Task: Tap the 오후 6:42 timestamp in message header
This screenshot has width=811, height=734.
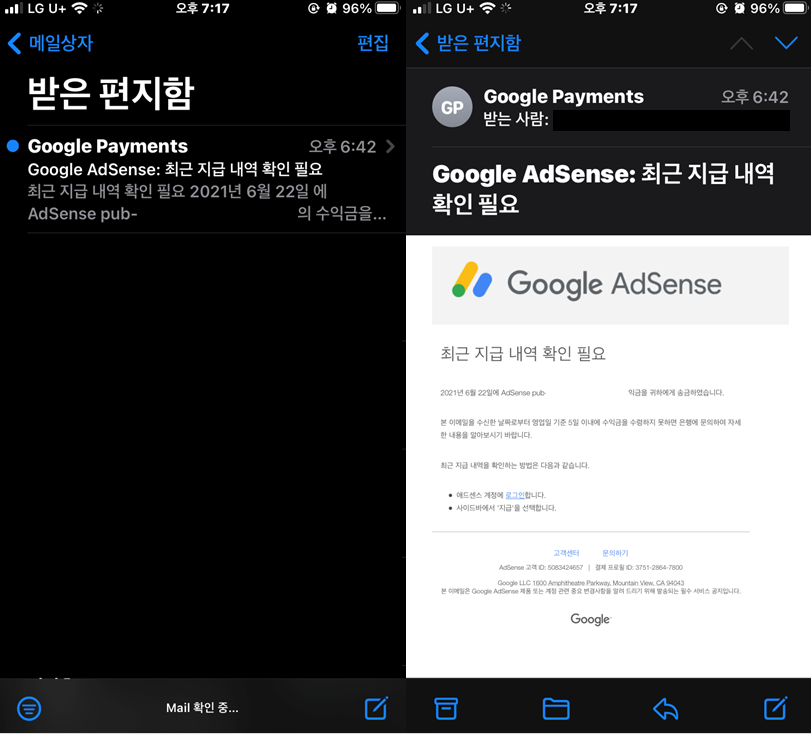Action: (755, 97)
